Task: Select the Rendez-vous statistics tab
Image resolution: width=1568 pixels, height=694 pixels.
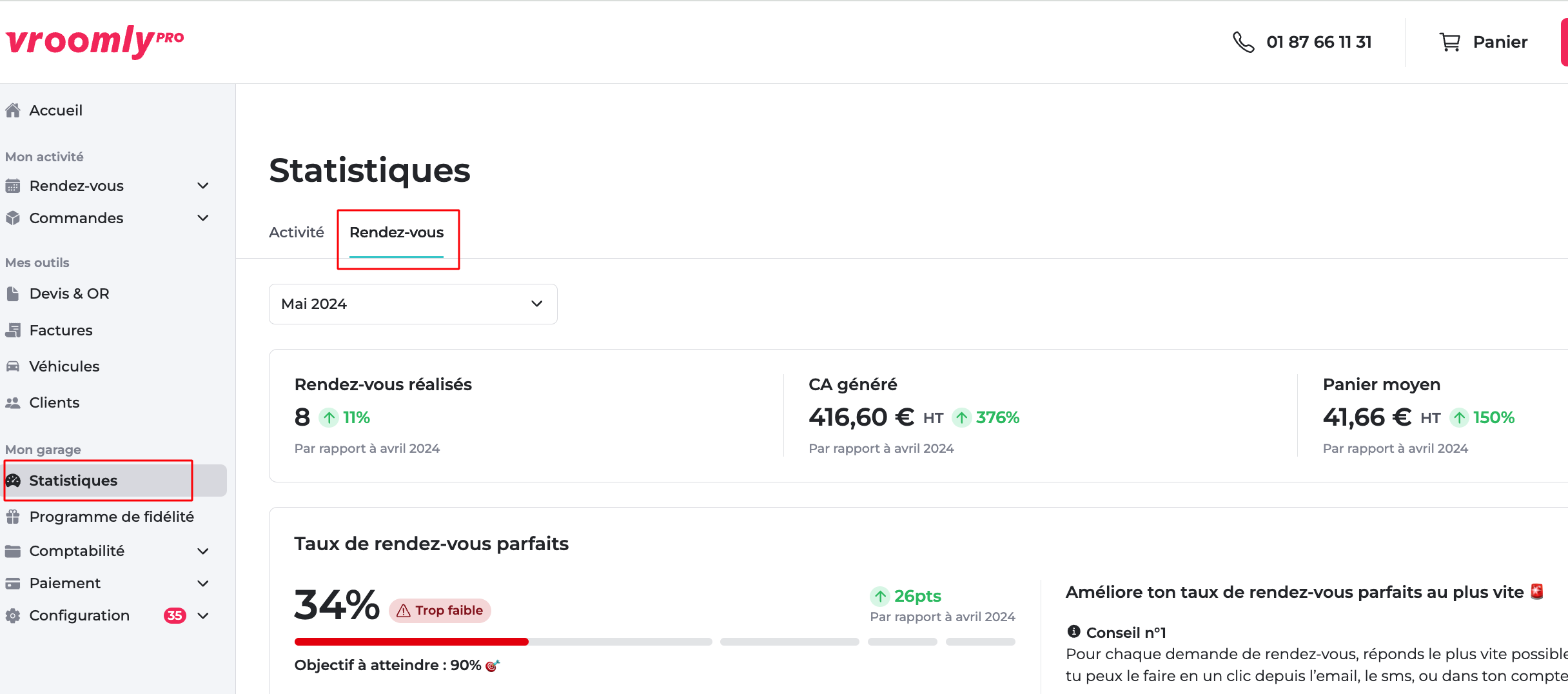Action: [397, 232]
